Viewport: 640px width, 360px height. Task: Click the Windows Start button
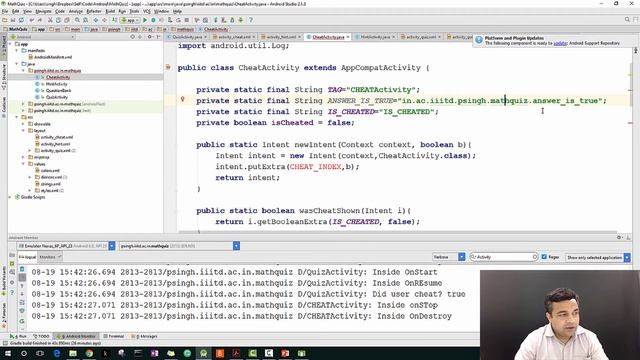click(x=8, y=353)
